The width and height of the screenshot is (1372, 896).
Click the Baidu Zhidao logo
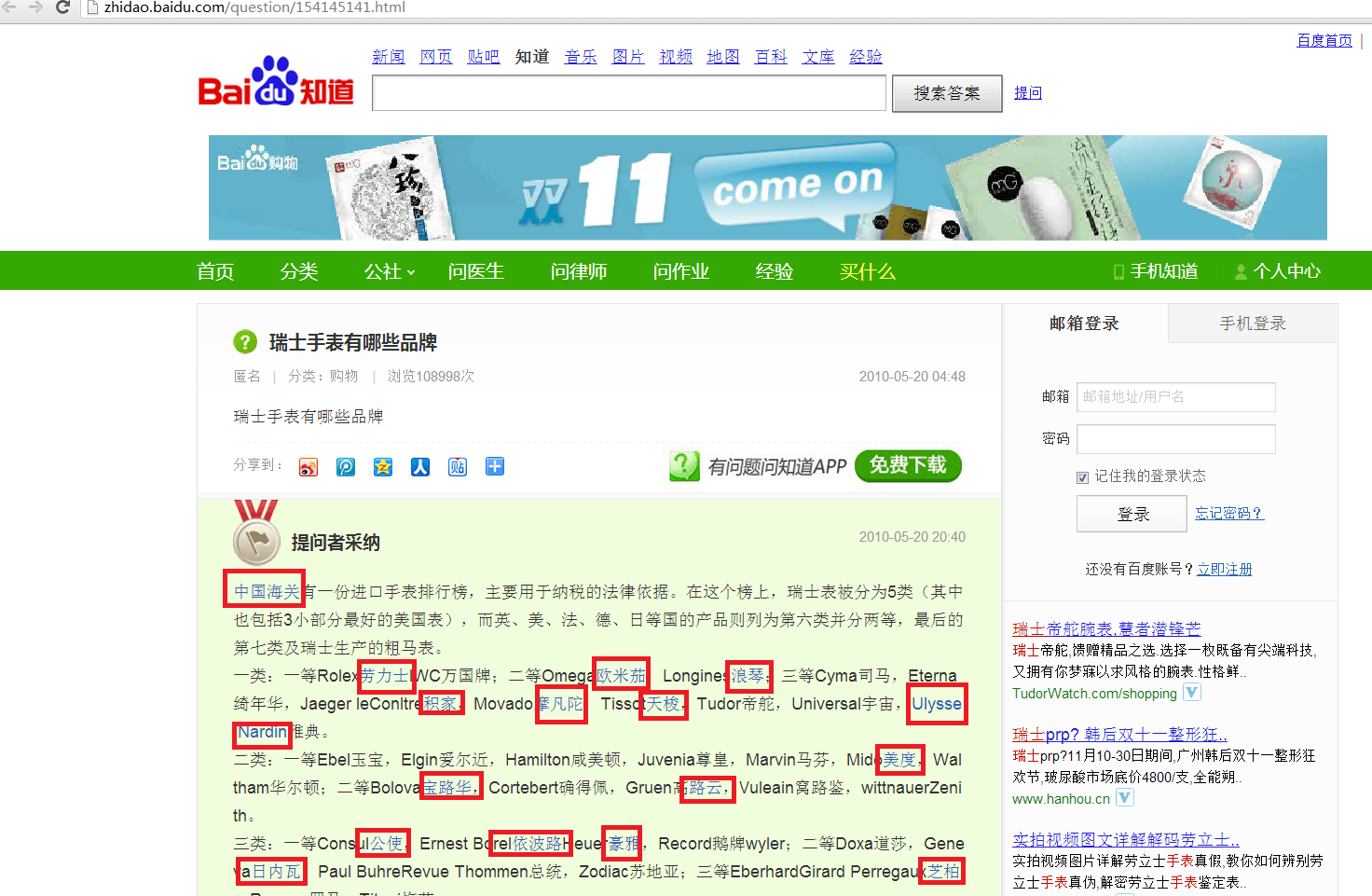(x=276, y=83)
